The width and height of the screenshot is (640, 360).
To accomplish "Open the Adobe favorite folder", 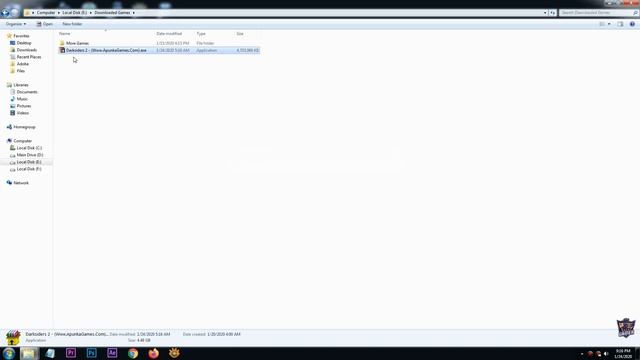I will point(22,64).
